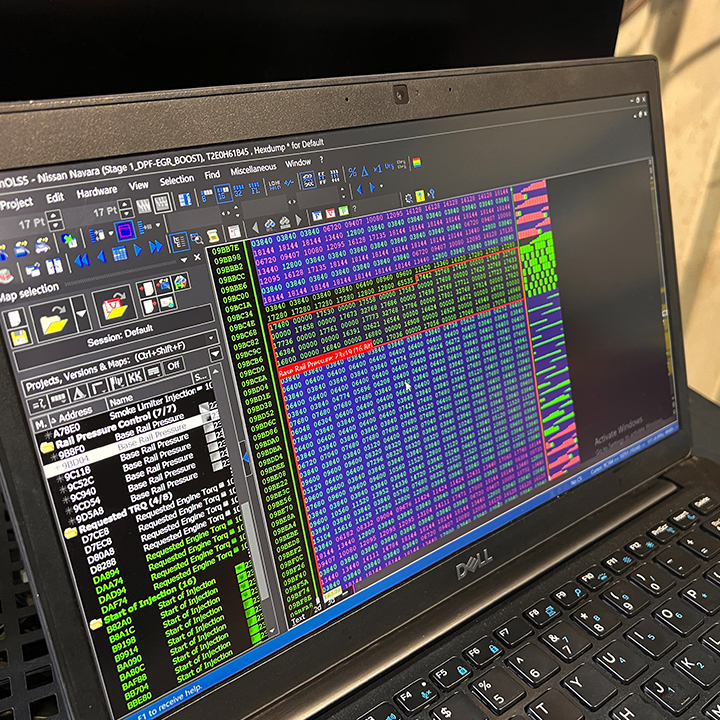Open the Miscellaneous menu

click(253, 169)
